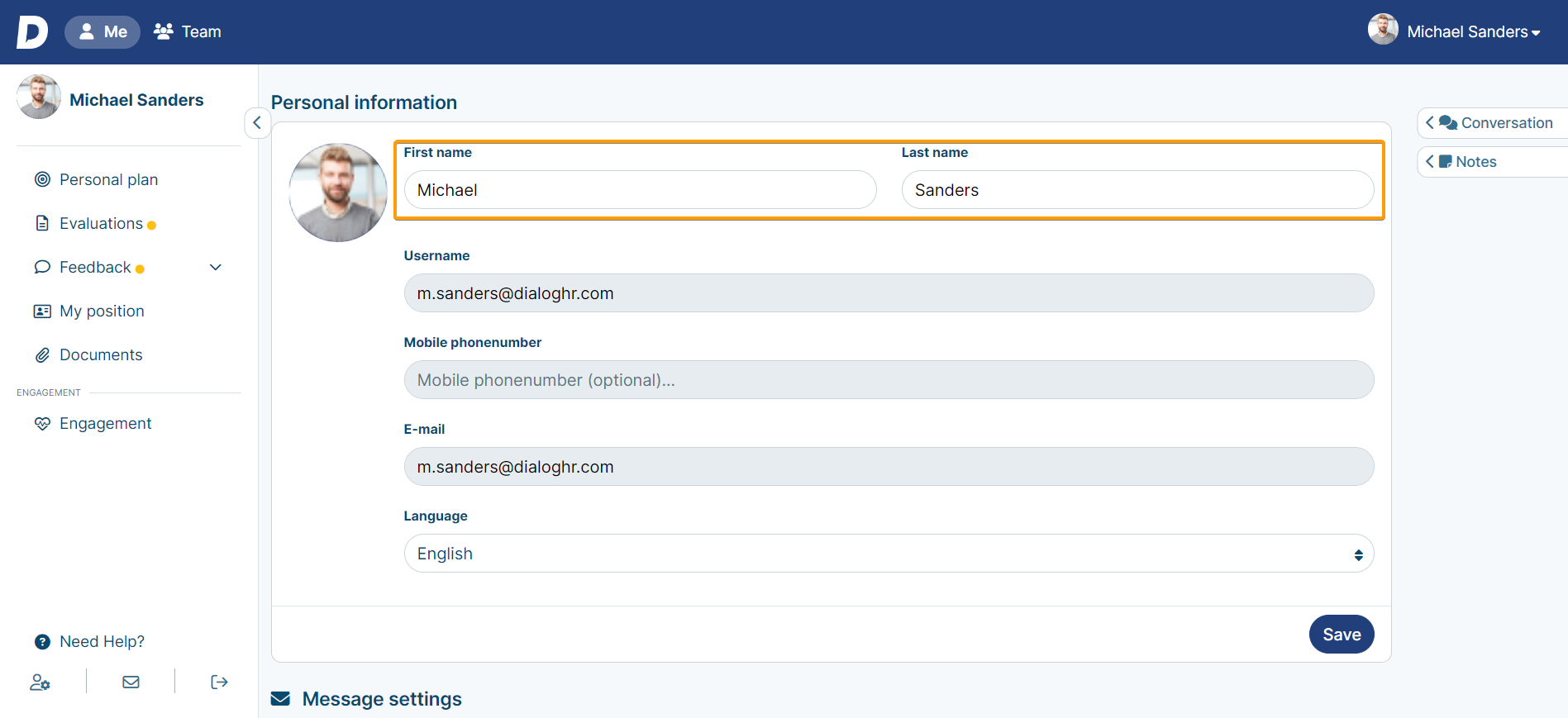Click the Michael Sanders sidebar name
This screenshot has width=1568, height=718.
tap(136, 100)
